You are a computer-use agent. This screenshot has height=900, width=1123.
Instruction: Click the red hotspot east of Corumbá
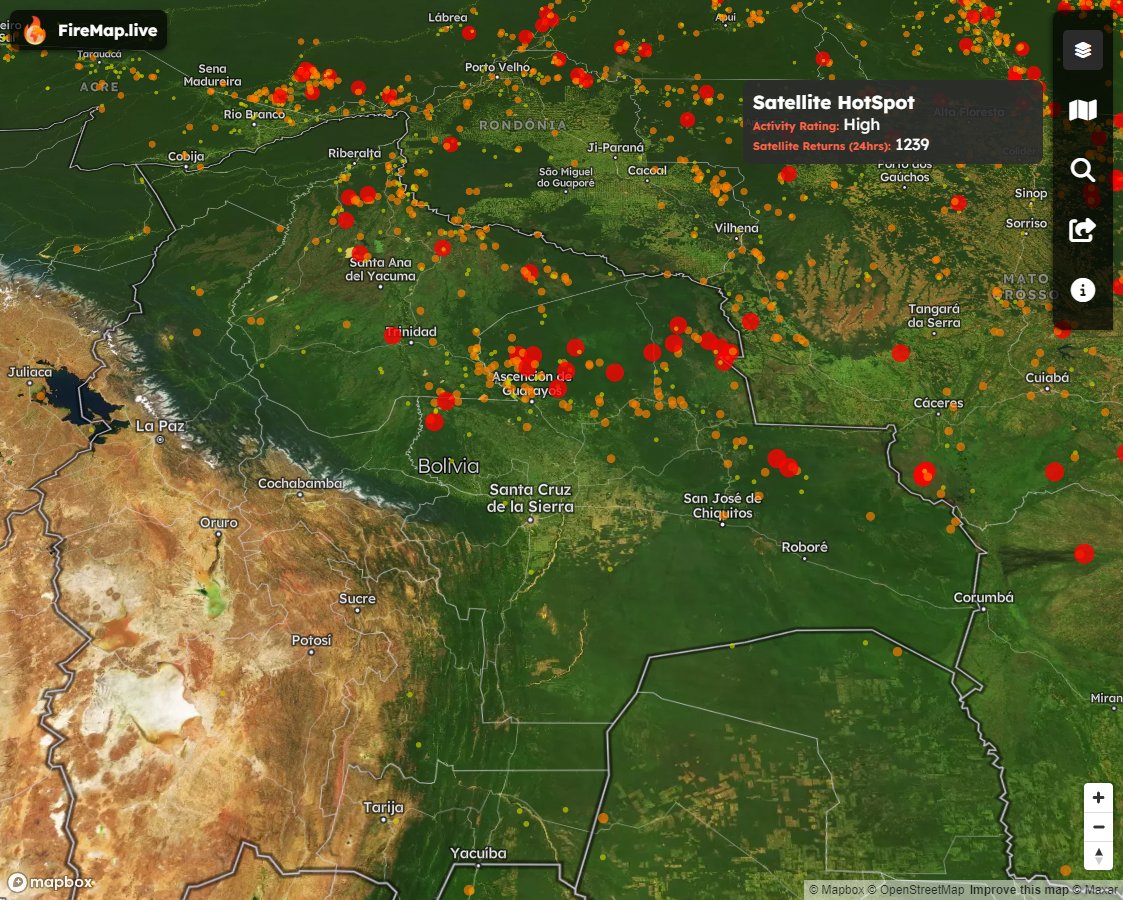(x=1084, y=553)
